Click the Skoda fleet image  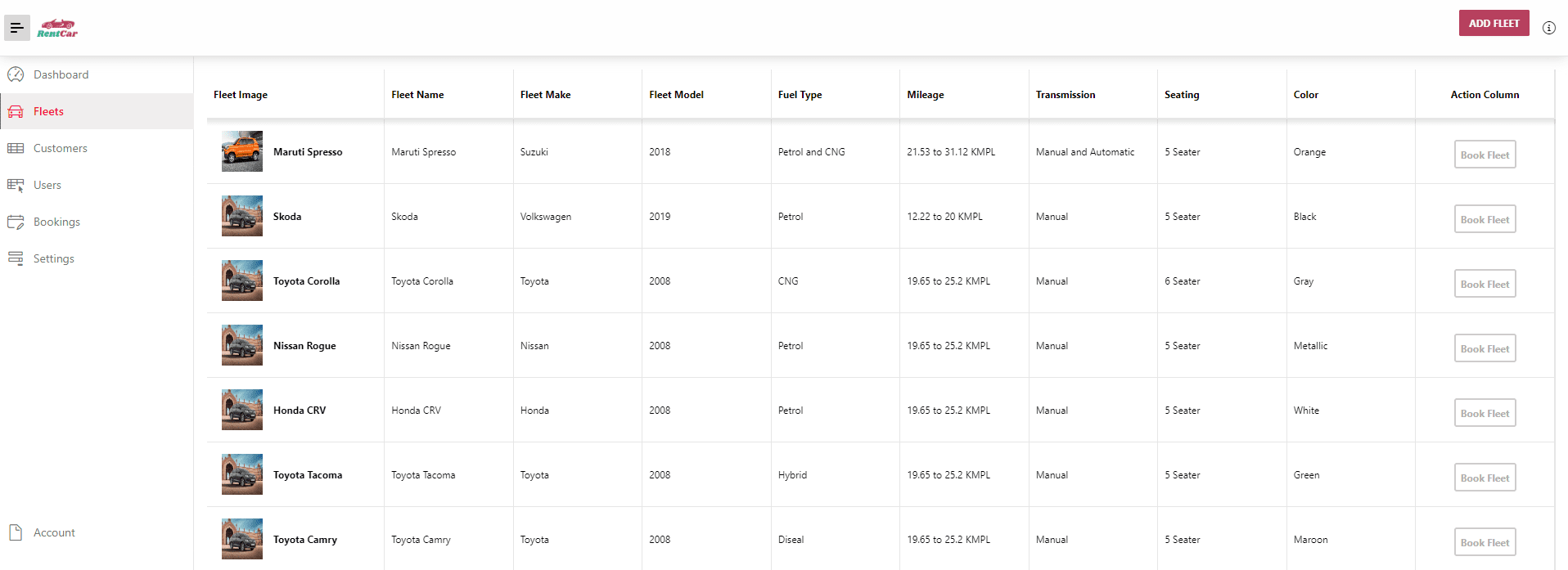(x=242, y=216)
